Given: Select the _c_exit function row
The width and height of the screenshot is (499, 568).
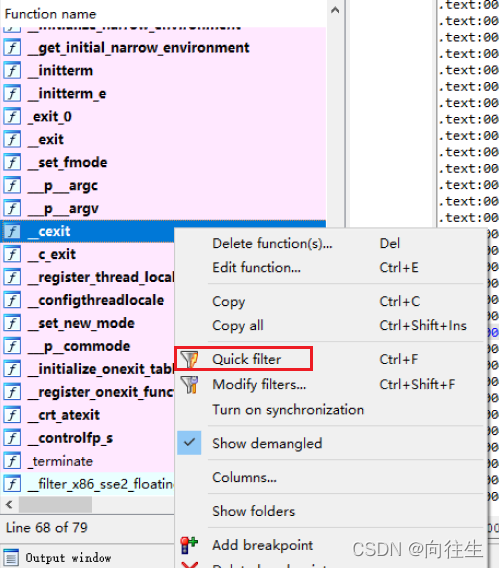Looking at the screenshot, I should 88,254.
